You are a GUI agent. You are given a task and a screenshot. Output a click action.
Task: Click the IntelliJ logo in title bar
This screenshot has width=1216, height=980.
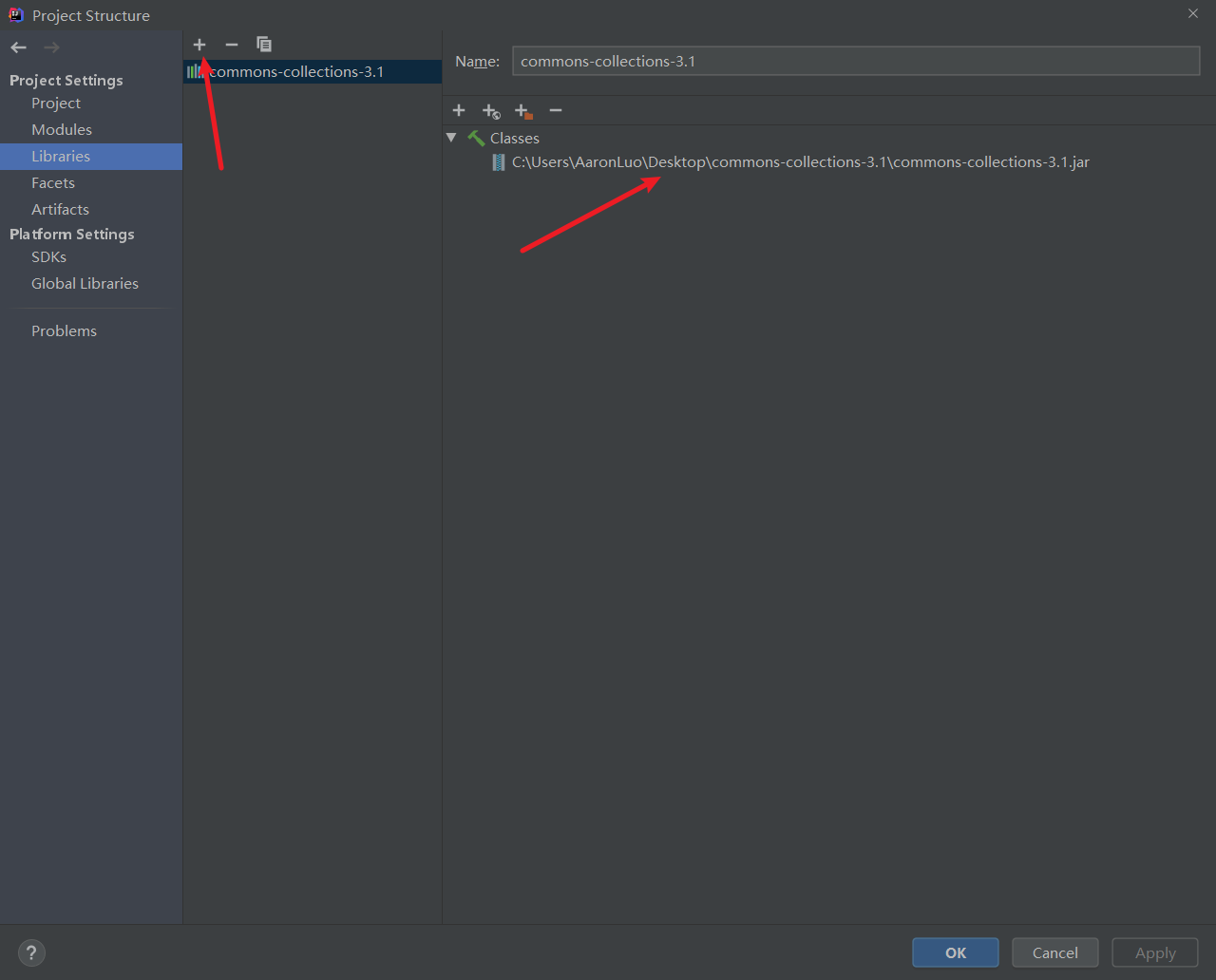[16, 15]
